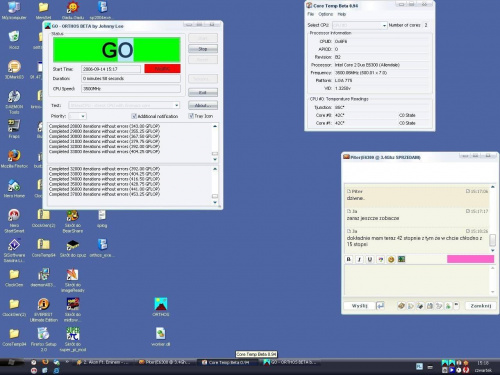This screenshot has height=375, width=500.
Task: Open the Core Temp Options menu
Action: click(x=326, y=14)
